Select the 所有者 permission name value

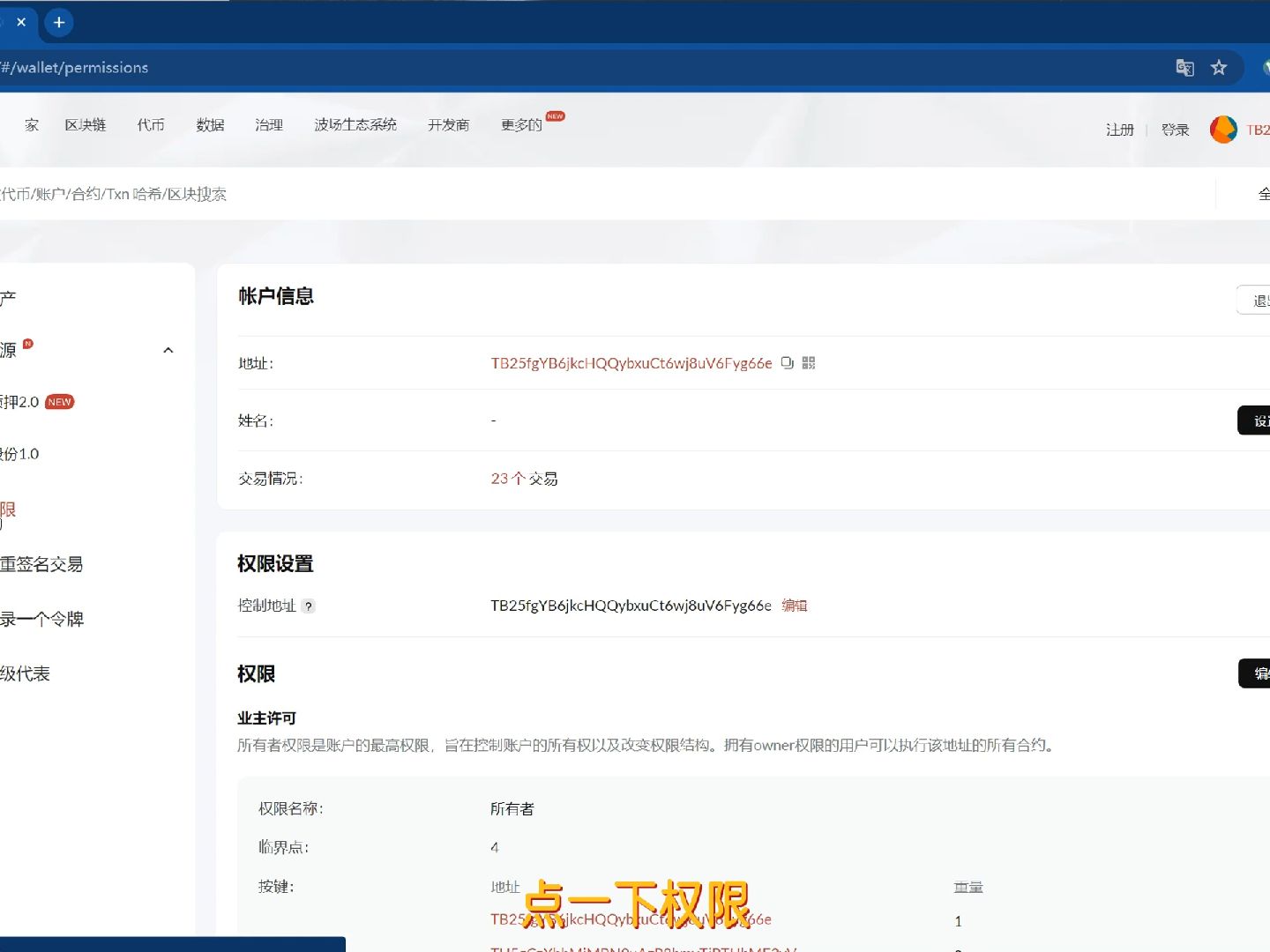tap(512, 809)
